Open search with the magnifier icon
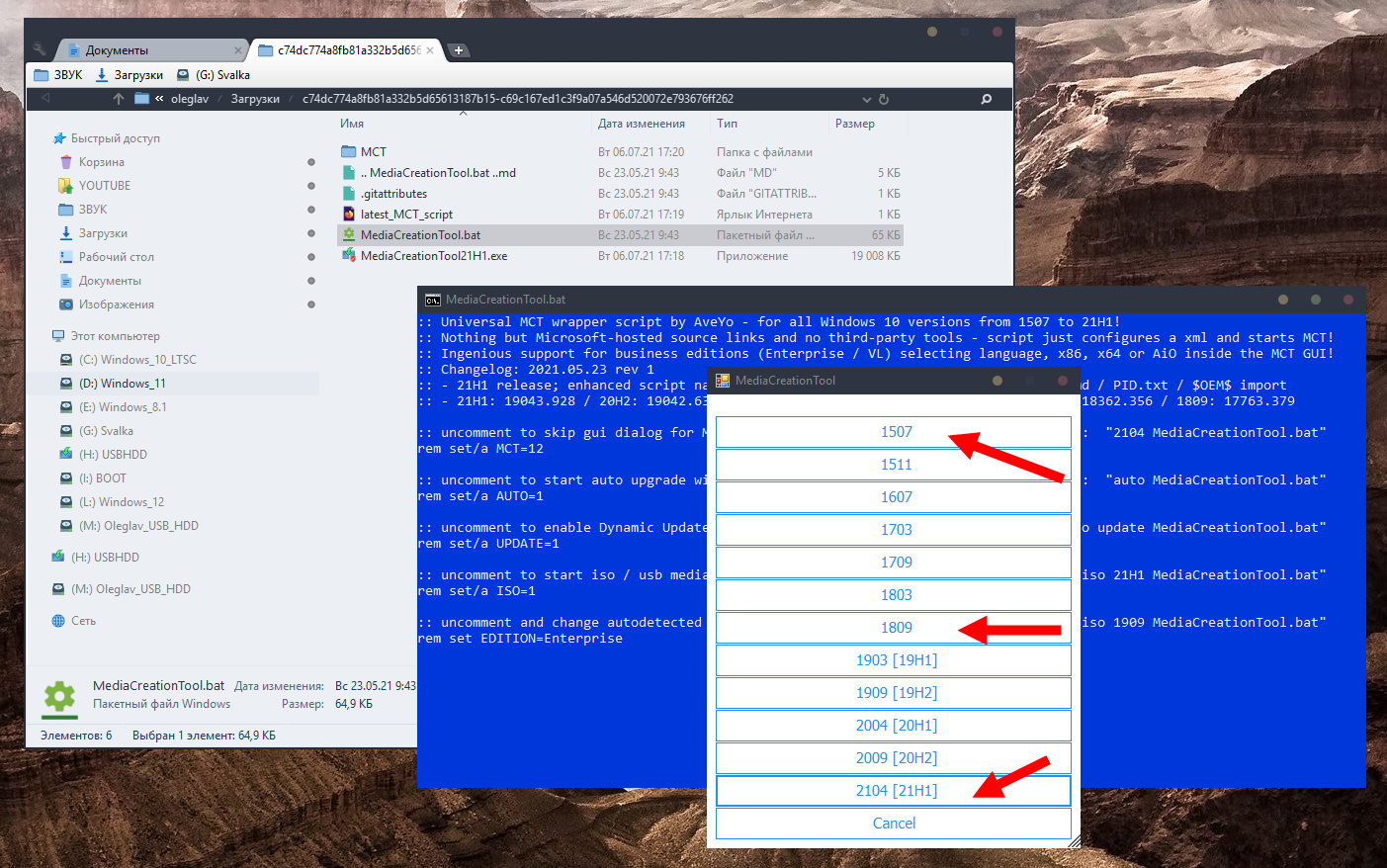Screen dimensions: 1387x868 point(986,99)
